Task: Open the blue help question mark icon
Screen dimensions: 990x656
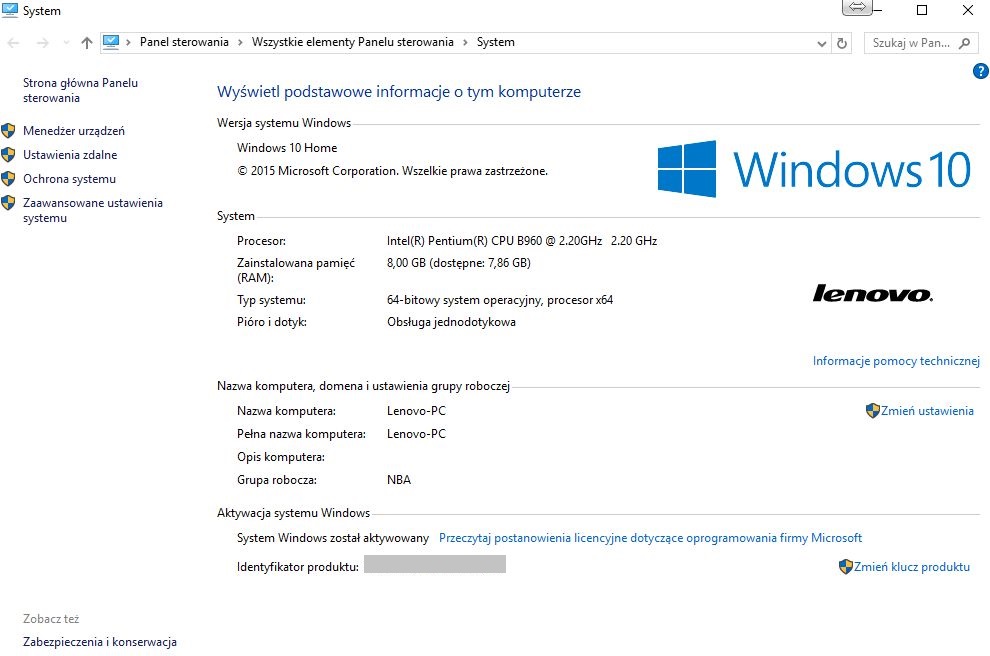Action: 981,71
